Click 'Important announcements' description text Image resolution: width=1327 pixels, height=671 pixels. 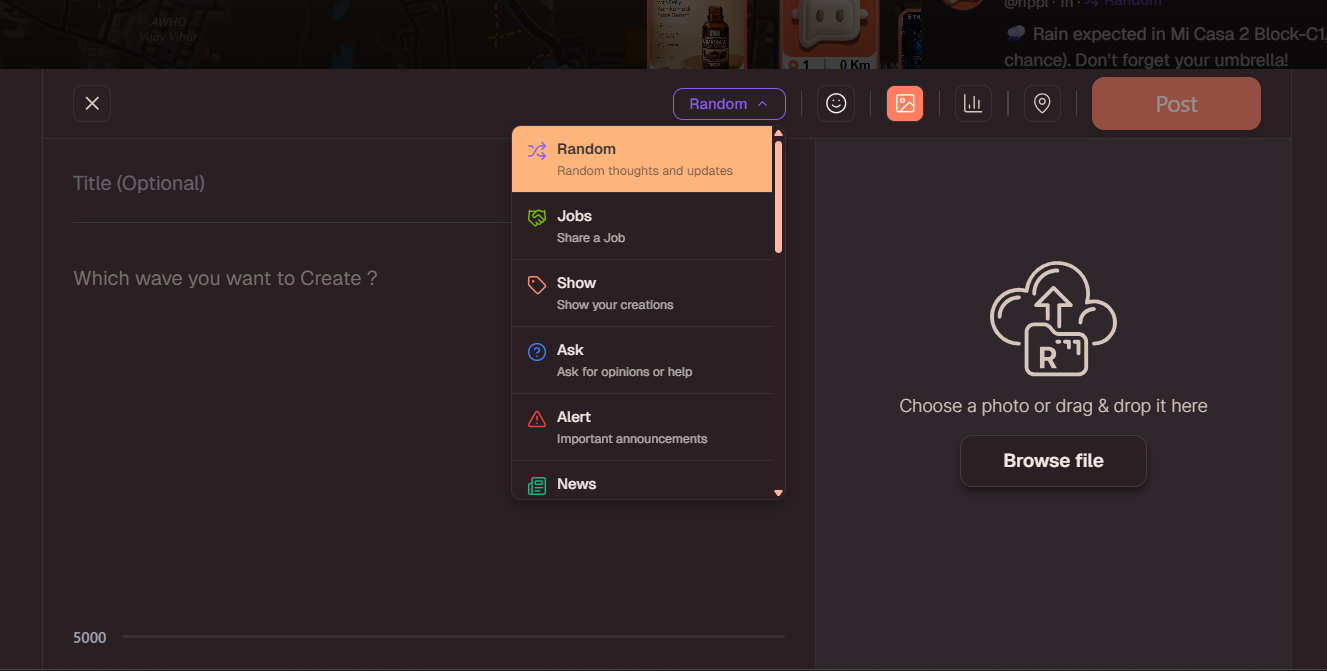pos(632,439)
